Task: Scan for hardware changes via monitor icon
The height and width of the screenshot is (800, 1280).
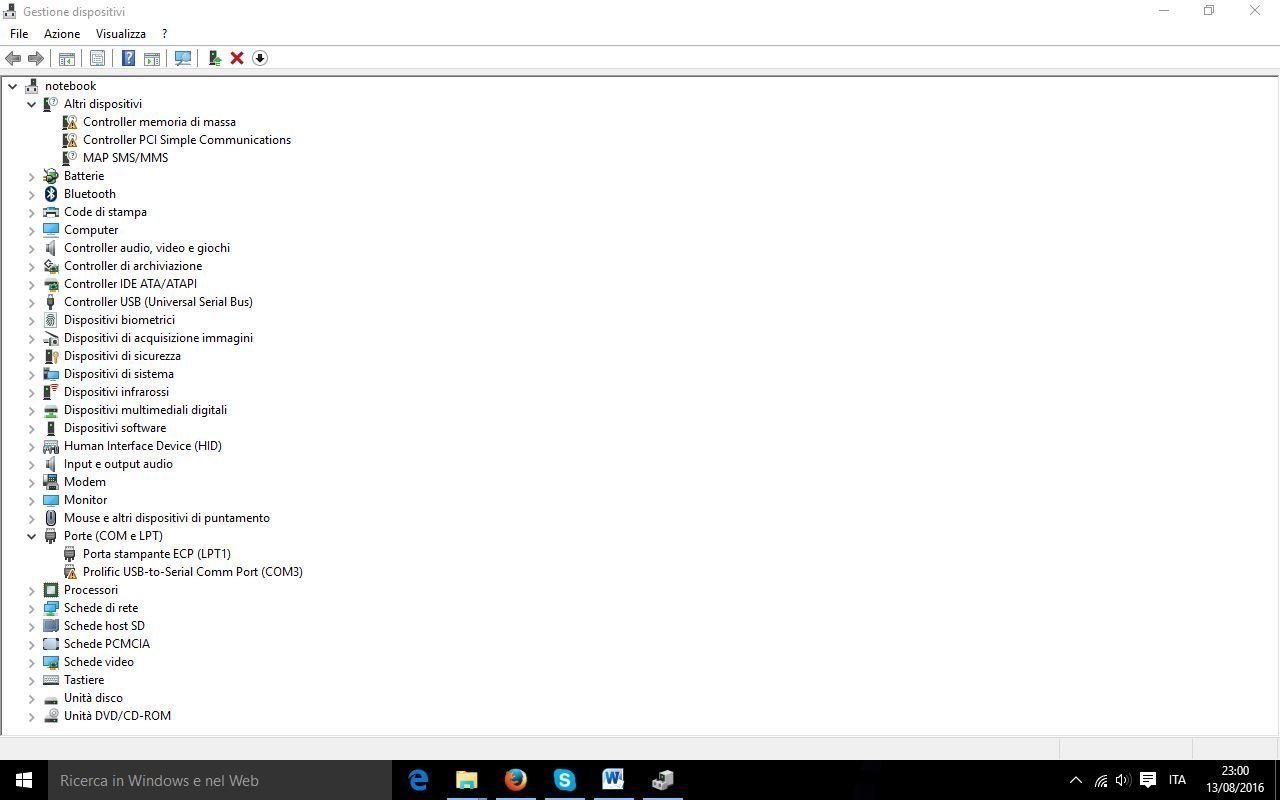Action: (x=183, y=58)
